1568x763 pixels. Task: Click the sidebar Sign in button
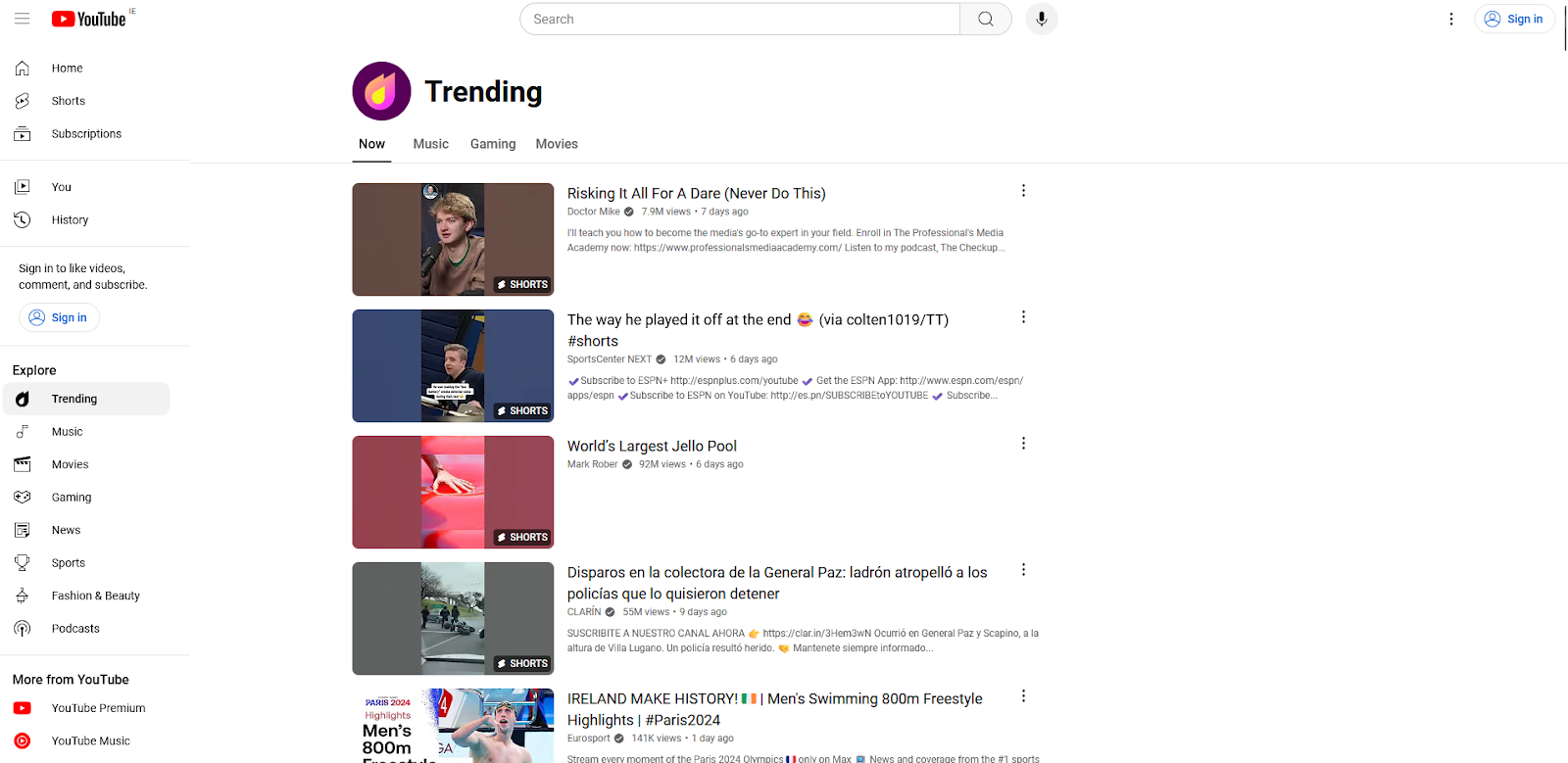pos(59,317)
